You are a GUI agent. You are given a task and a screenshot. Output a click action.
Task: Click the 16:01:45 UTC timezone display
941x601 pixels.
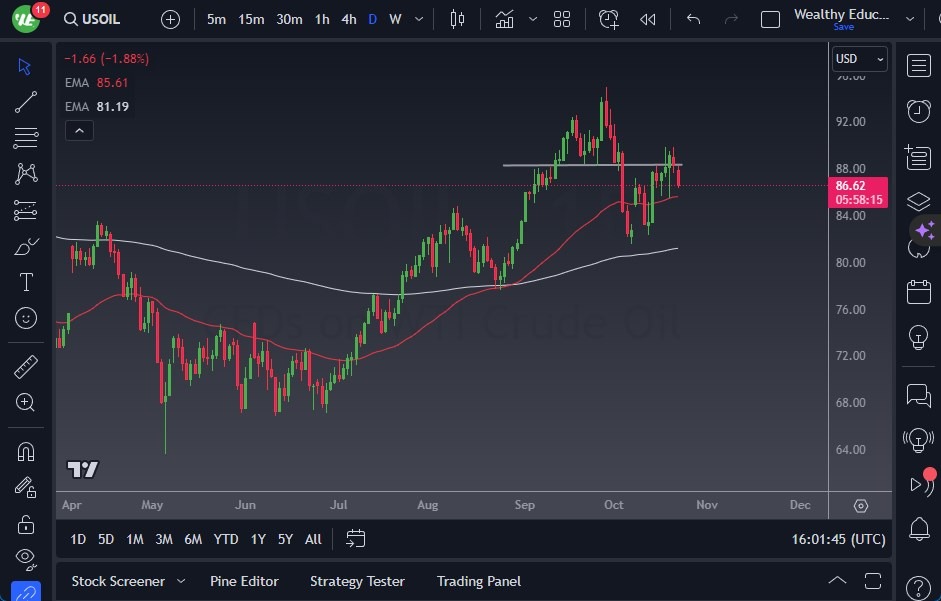coord(841,539)
